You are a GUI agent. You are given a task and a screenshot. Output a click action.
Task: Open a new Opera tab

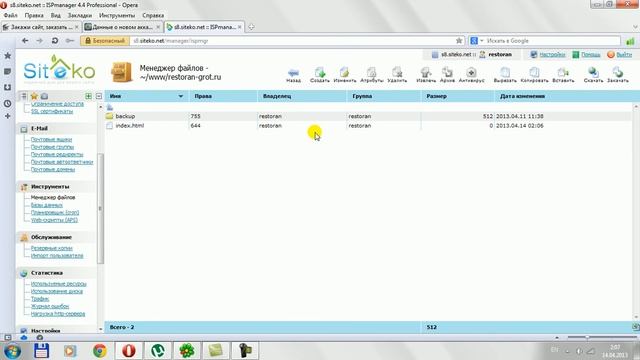point(251,27)
